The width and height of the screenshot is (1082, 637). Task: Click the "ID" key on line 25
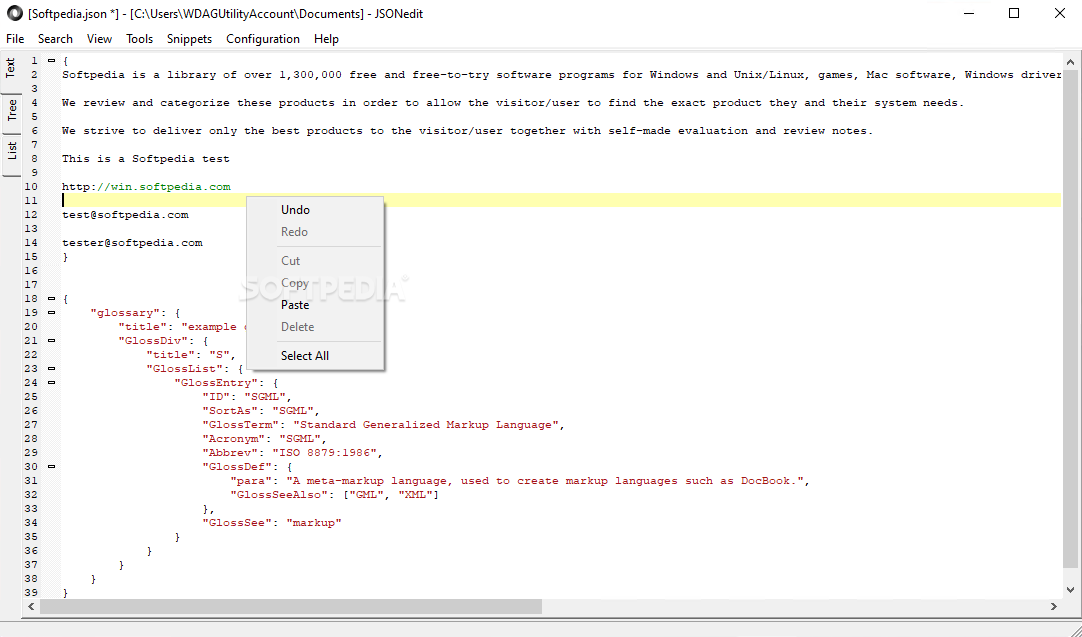(216, 397)
